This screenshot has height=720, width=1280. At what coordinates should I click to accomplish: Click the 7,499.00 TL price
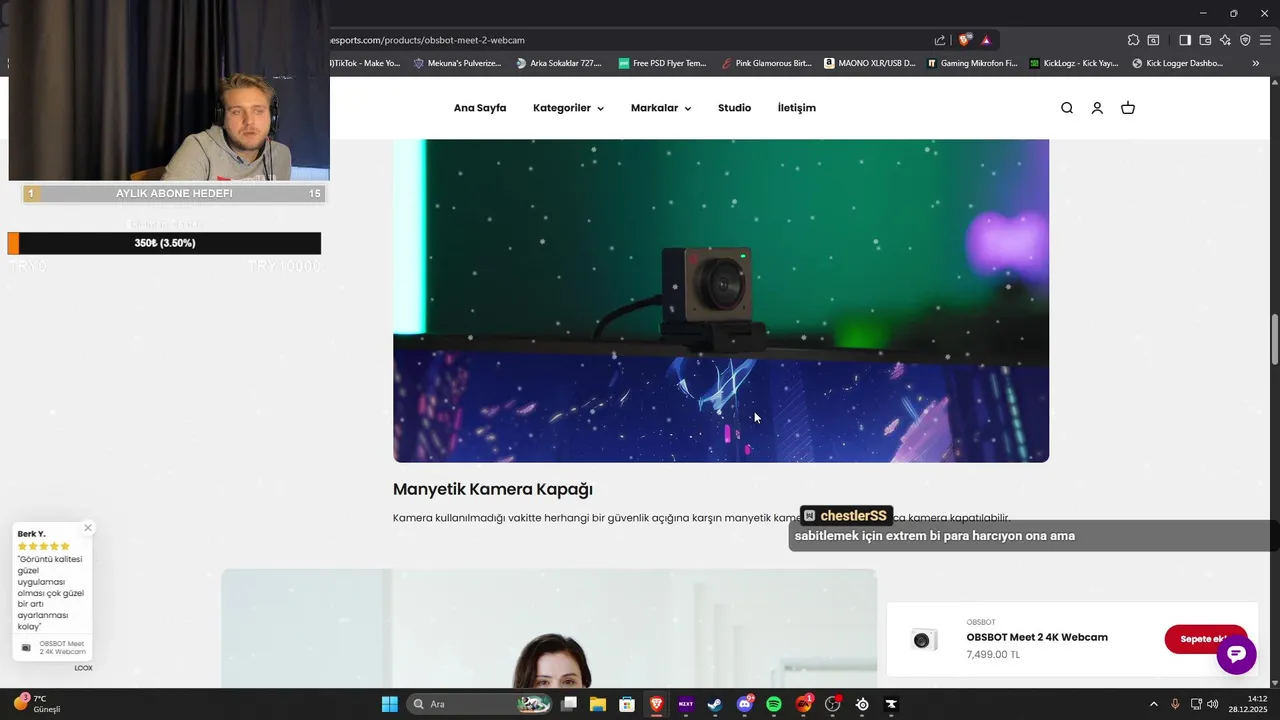pyautogui.click(x=993, y=655)
